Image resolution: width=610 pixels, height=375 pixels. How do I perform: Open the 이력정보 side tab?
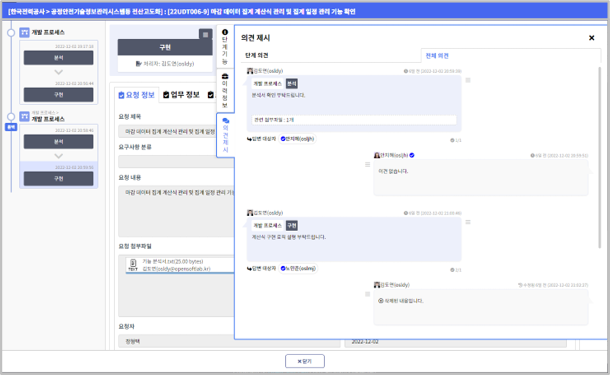click(225, 90)
